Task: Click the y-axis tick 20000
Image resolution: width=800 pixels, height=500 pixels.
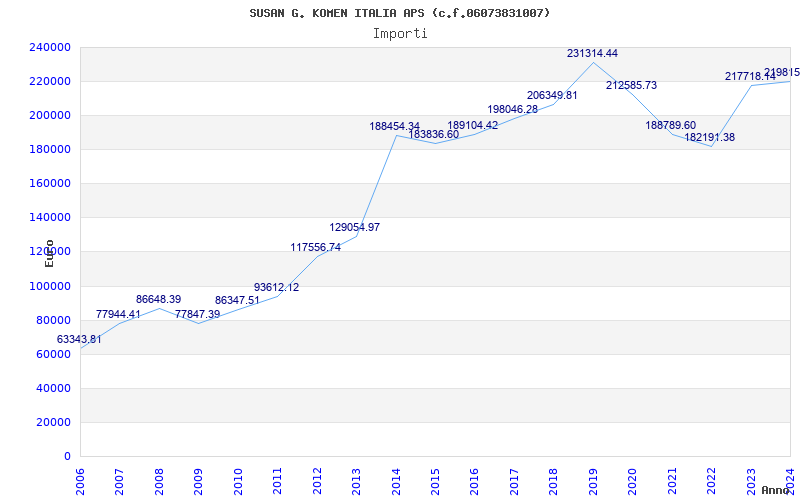Action: (x=56, y=422)
